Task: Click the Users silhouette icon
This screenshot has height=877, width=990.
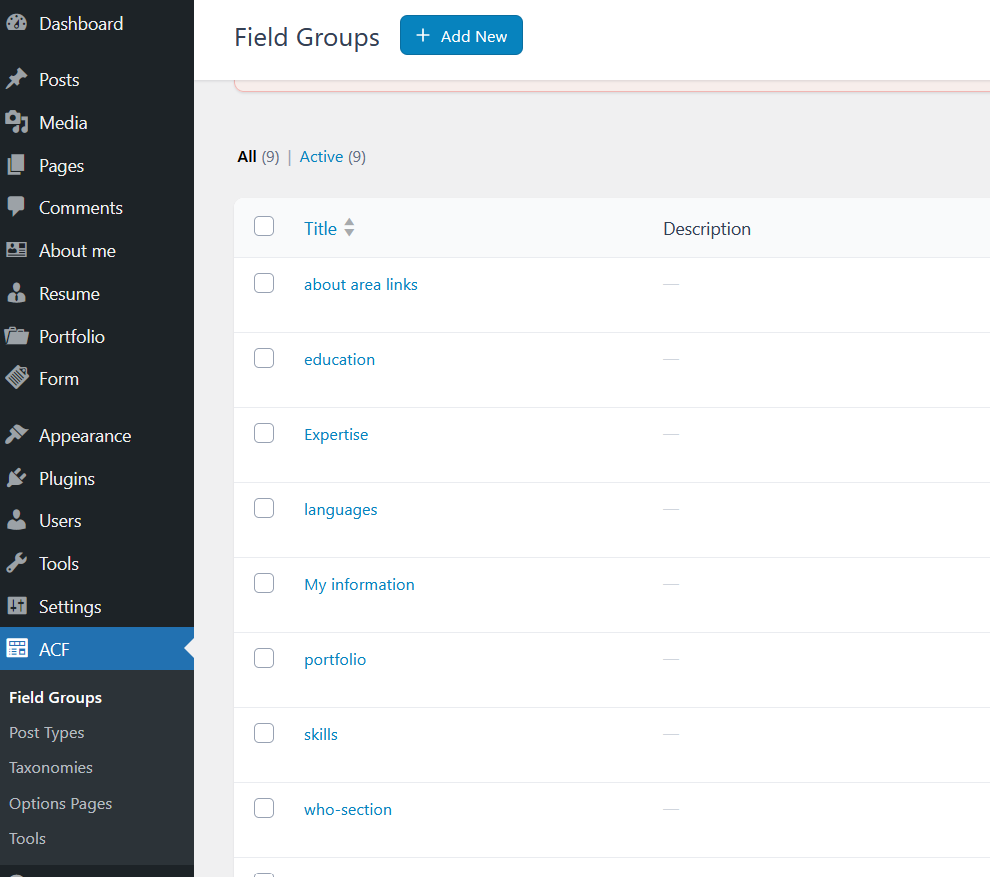Action: [16, 520]
